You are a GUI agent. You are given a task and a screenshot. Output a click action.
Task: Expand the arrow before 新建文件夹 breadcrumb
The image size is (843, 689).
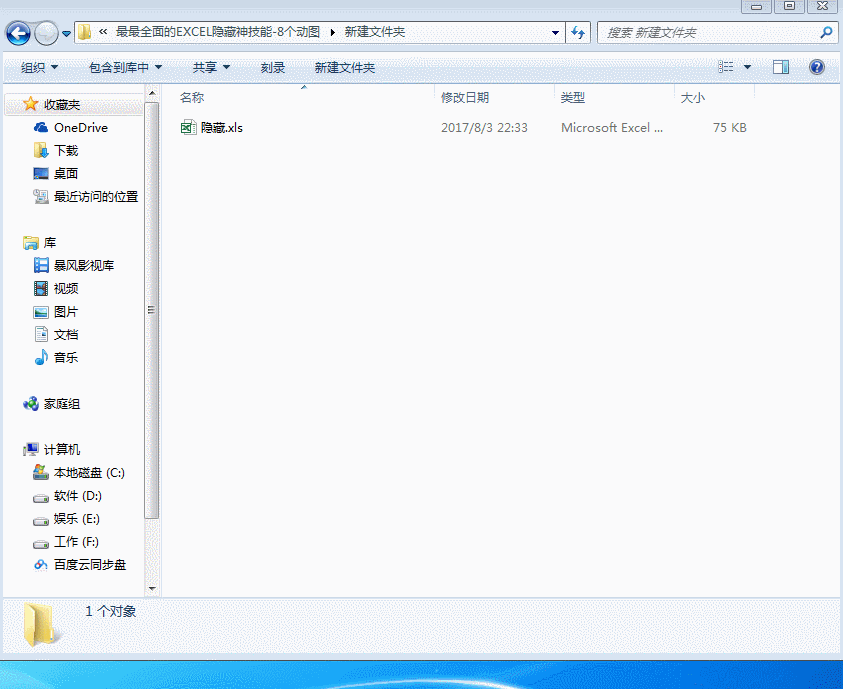[332, 33]
